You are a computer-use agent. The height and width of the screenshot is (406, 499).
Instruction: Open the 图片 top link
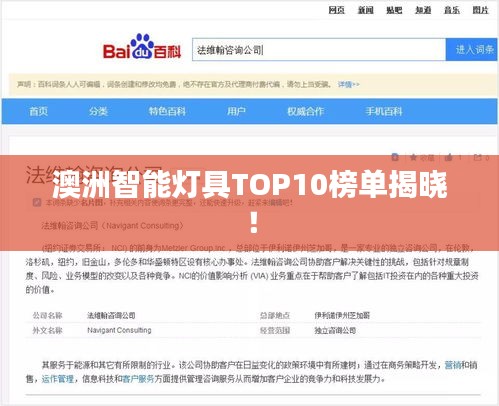tap(480, 10)
